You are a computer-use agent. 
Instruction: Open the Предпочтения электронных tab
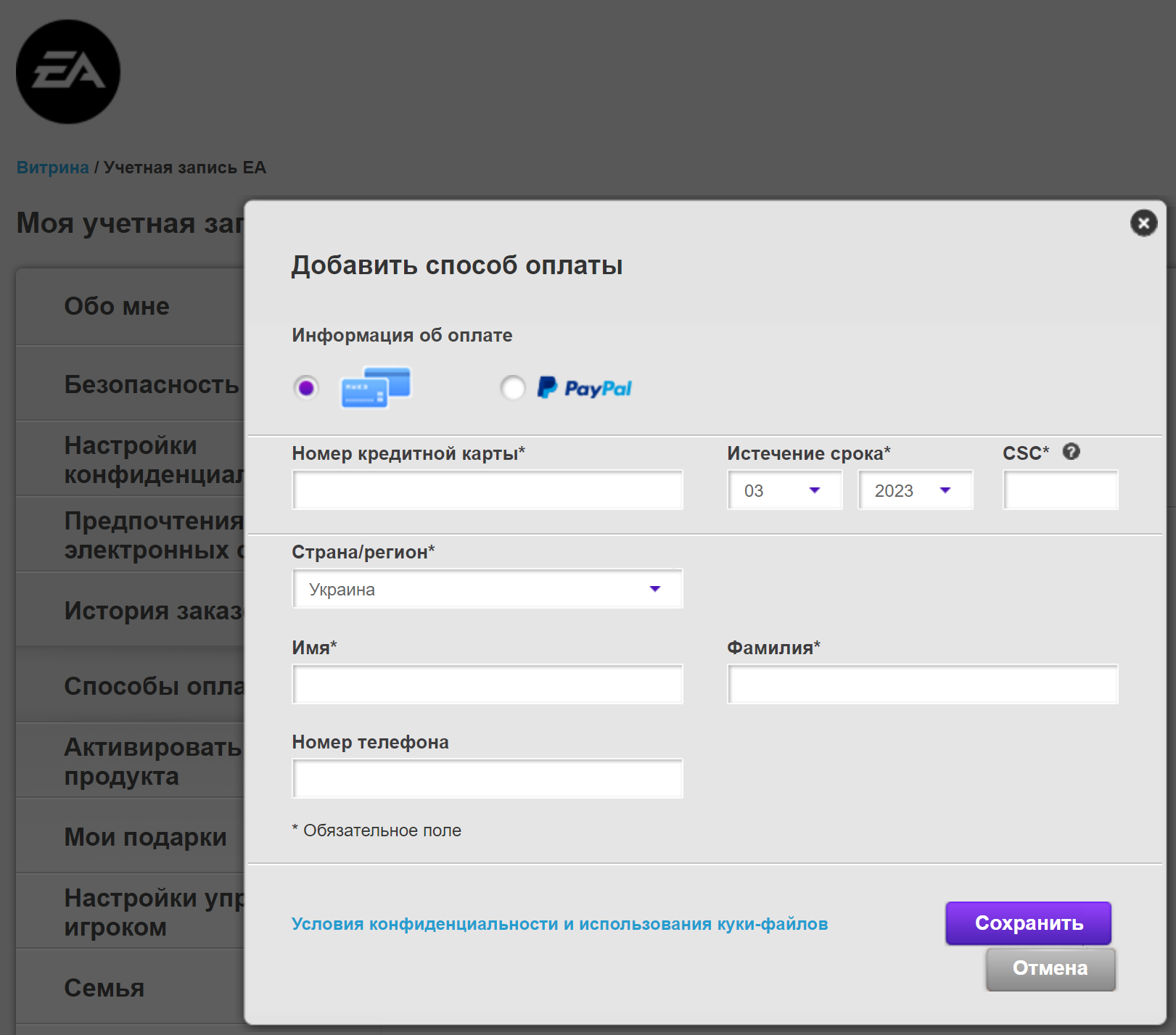[131, 535]
